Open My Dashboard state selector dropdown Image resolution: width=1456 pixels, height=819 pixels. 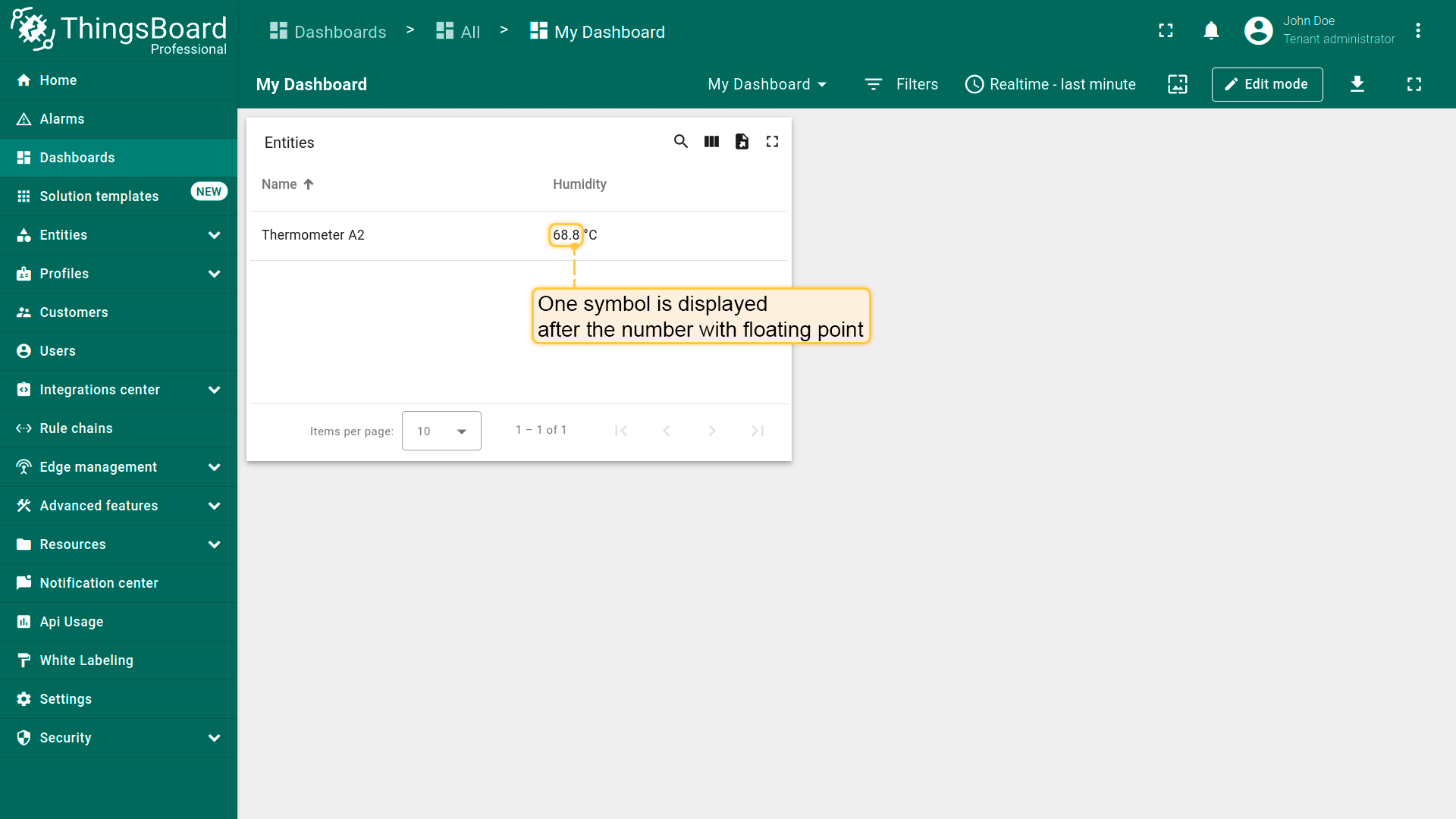(x=767, y=84)
